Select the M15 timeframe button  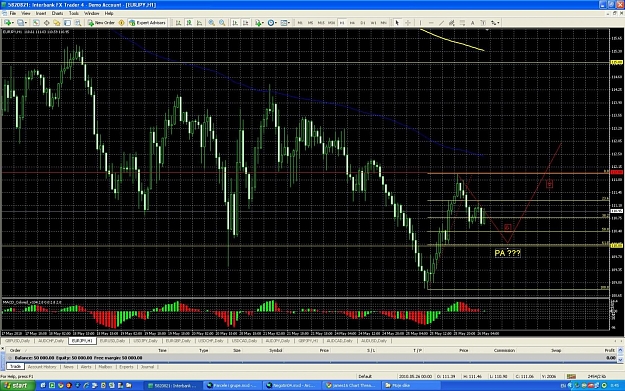point(321,23)
